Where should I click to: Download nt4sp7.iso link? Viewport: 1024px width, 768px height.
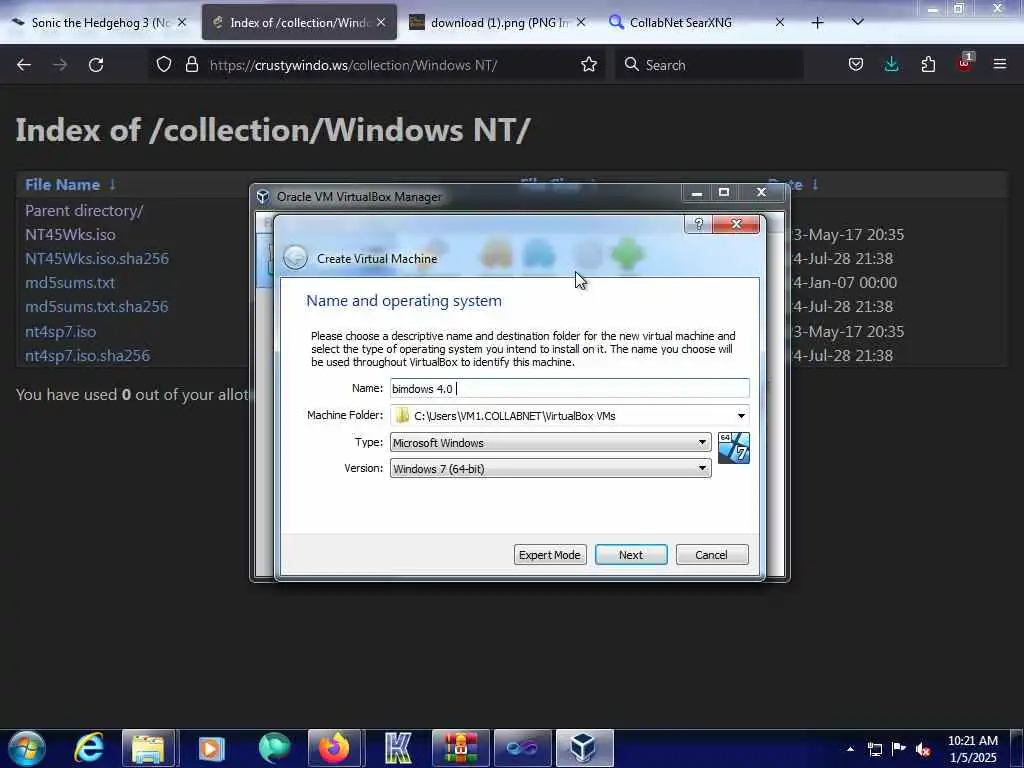tap(60, 331)
